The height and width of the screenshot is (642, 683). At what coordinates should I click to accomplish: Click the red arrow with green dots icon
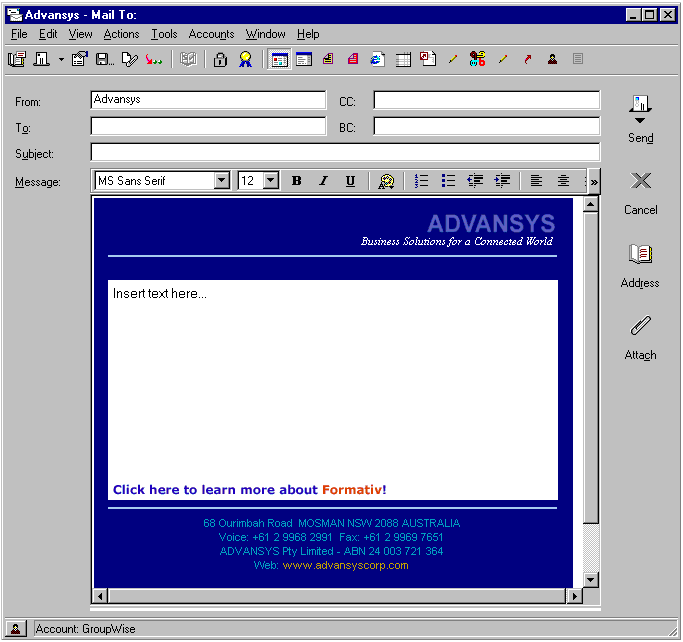click(x=154, y=59)
